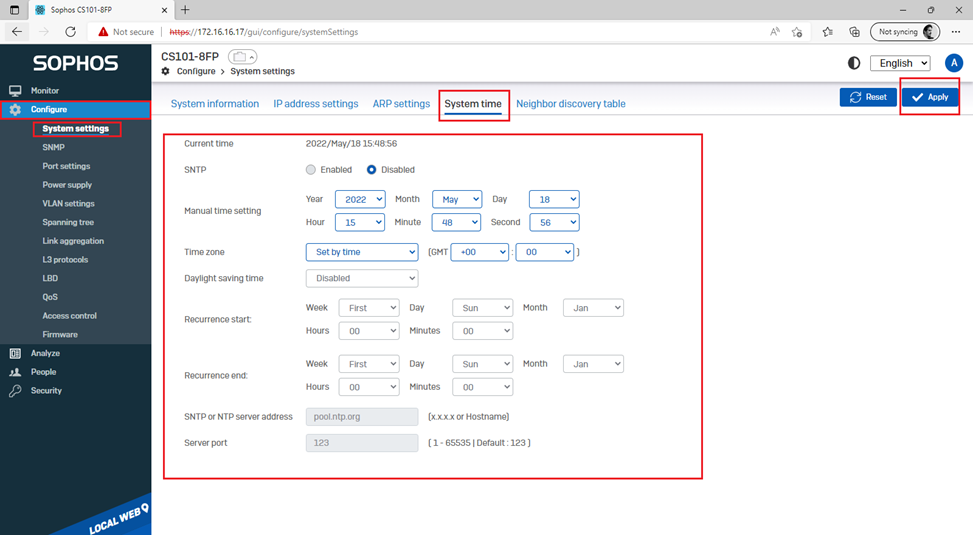Open the Neighbor discovery table tab
973x535 pixels.
pos(570,104)
